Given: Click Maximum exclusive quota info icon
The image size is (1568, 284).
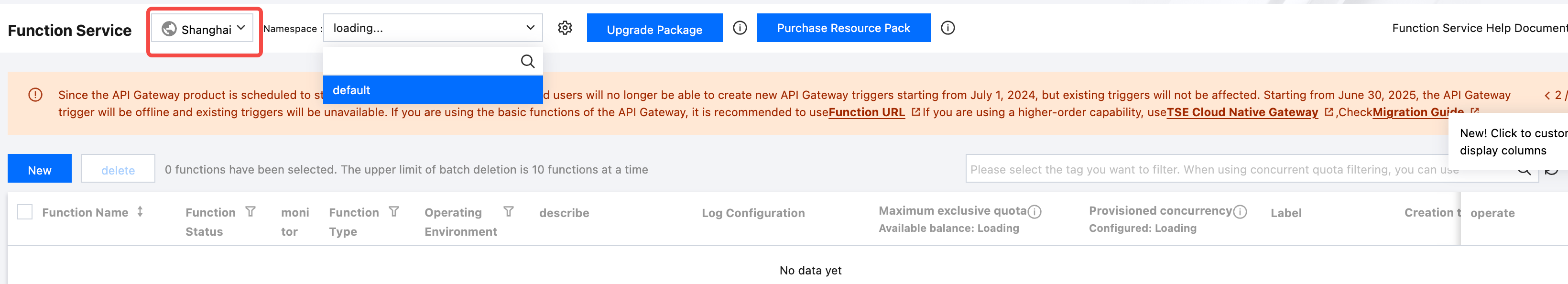Looking at the screenshot, I should click(x=1034, y=212).
